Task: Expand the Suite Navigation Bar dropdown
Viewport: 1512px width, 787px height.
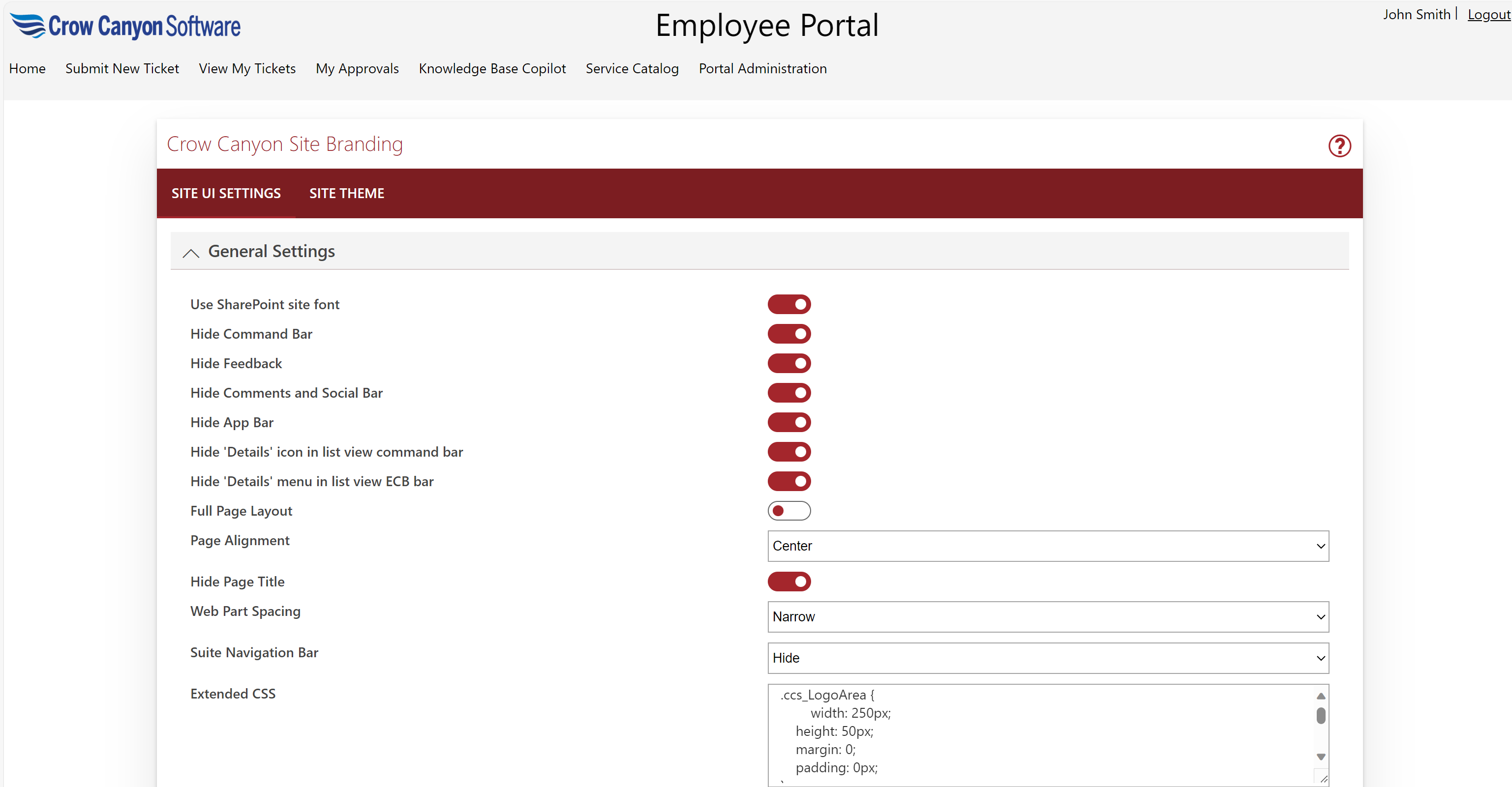Action: [x=1047, y=658]
